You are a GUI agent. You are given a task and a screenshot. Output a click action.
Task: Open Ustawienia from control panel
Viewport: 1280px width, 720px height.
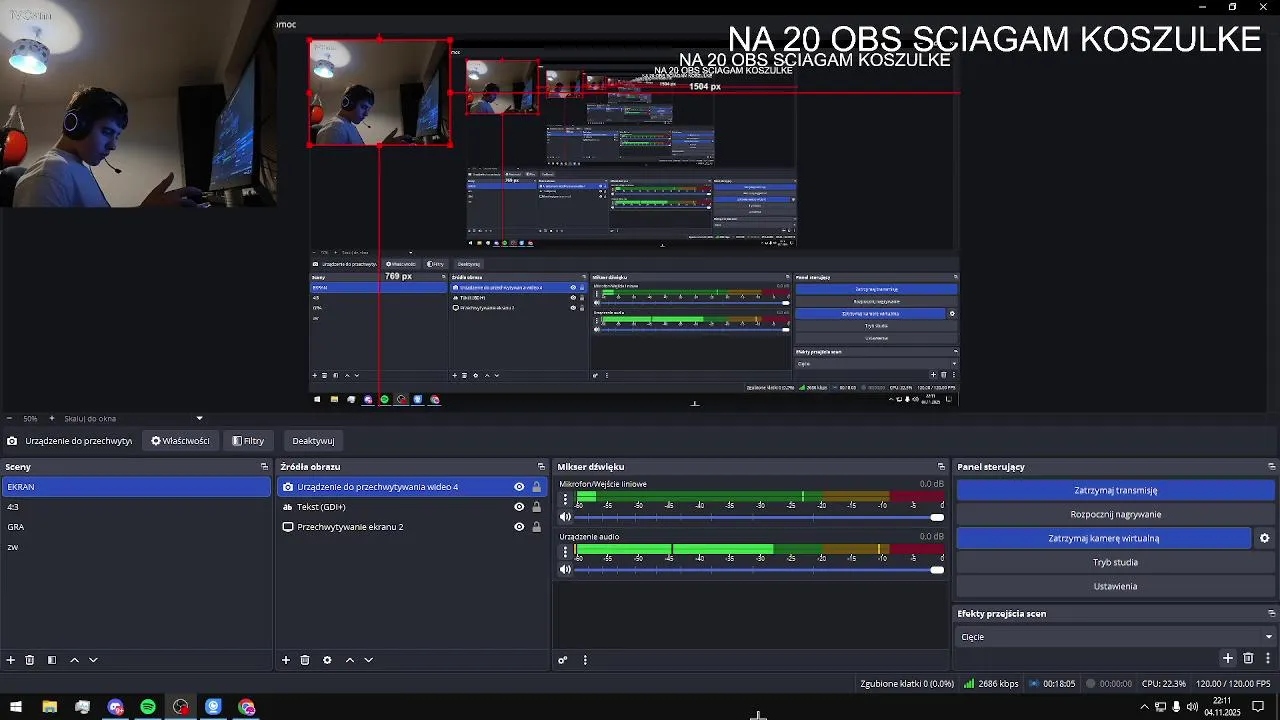[1115, 586]
